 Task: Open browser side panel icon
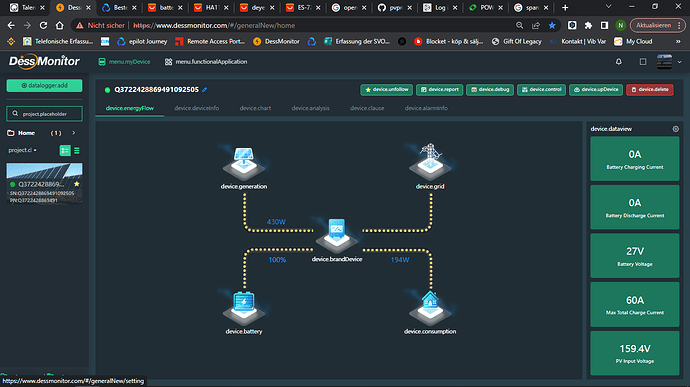tap(605, 26)
